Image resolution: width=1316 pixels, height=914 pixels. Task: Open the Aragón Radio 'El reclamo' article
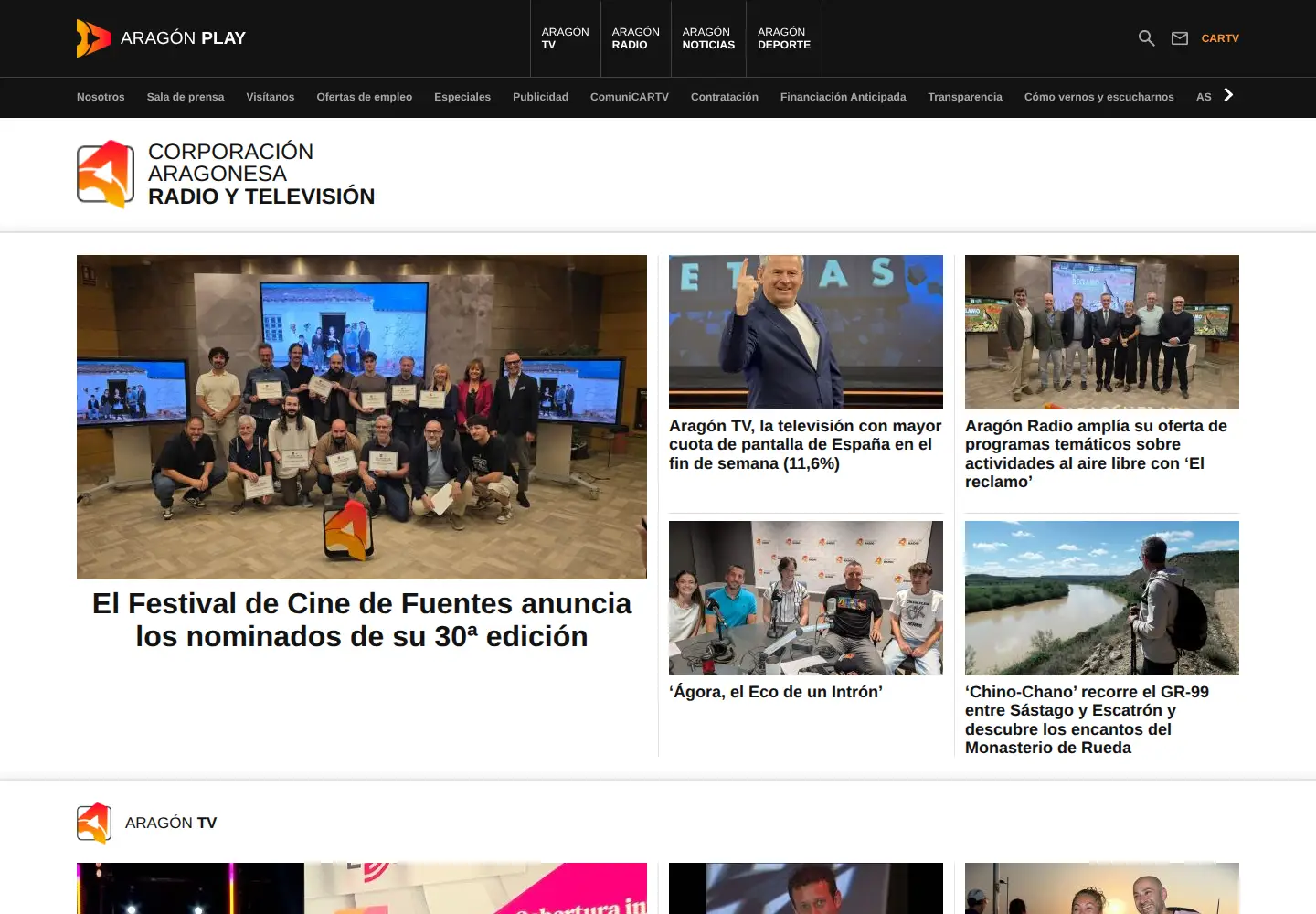[1097, 453]
